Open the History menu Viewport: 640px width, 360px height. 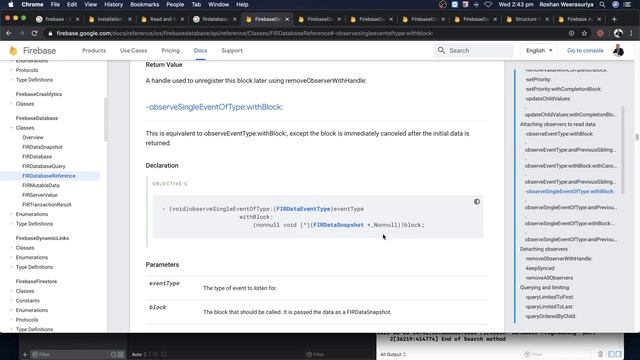point(113,4)
